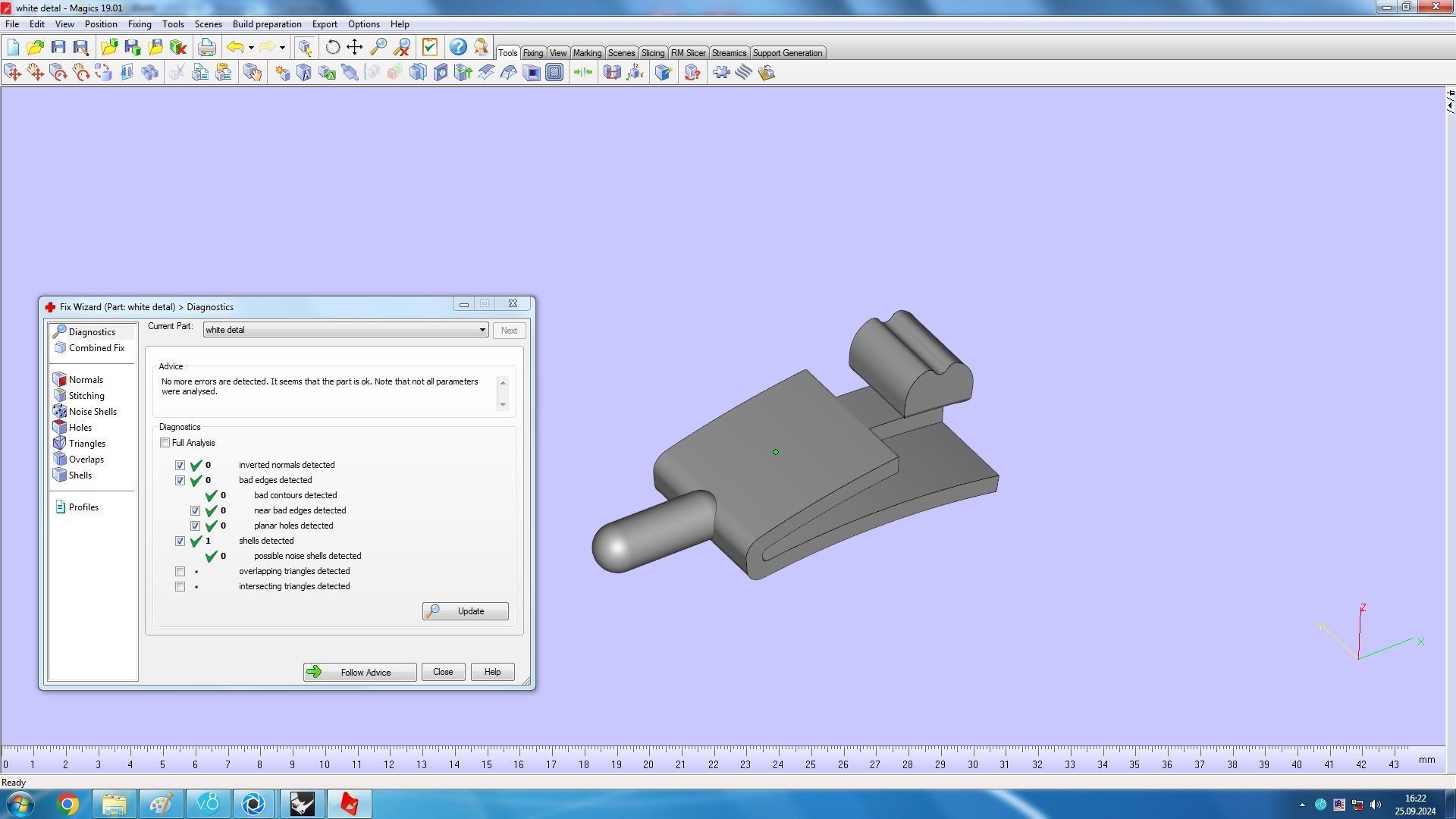Click the New project icon
The image size is (1456, 819).
[13, 47]
